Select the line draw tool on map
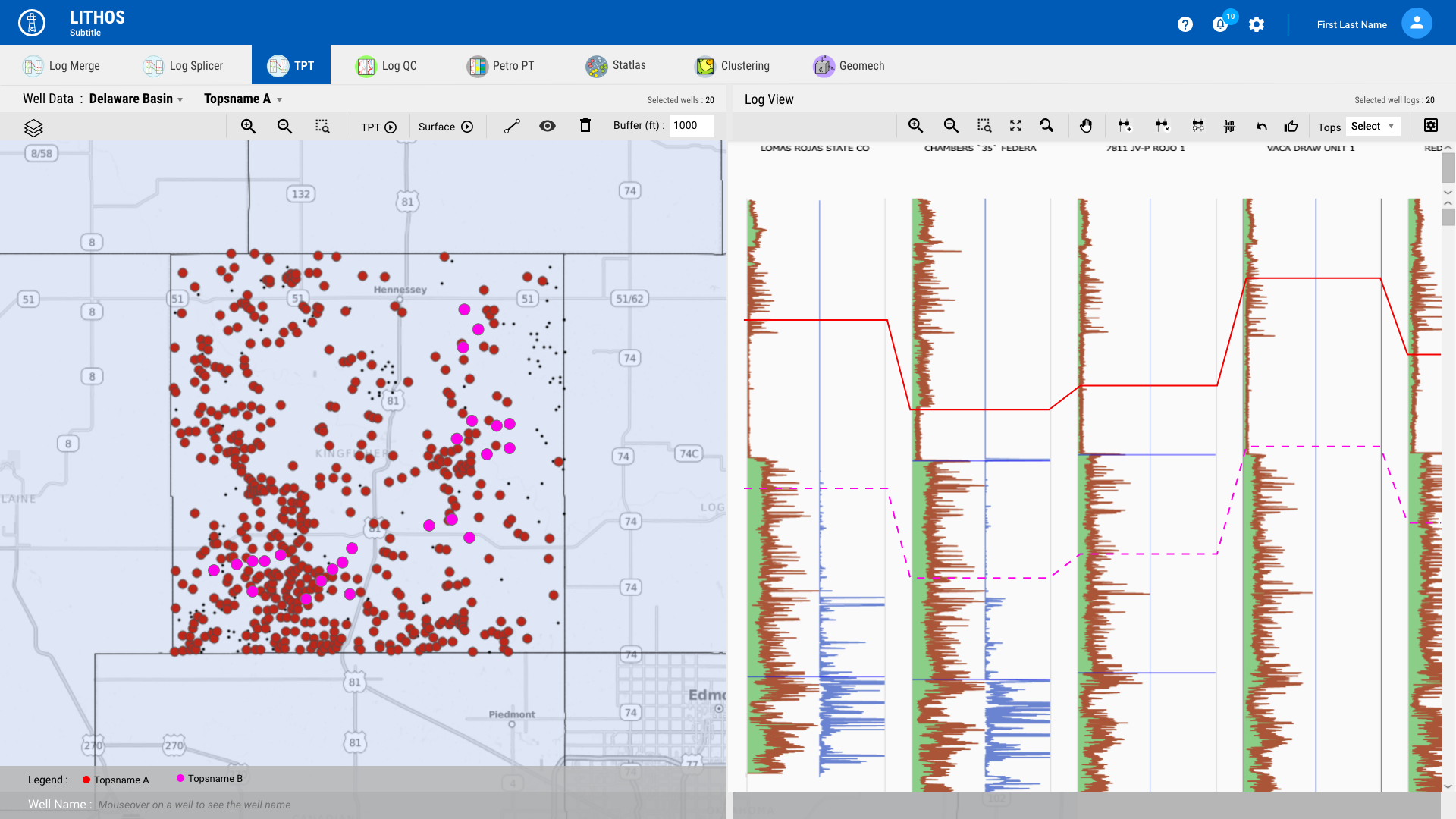The height and width of the screenshot is (819, 1456). 512,127
